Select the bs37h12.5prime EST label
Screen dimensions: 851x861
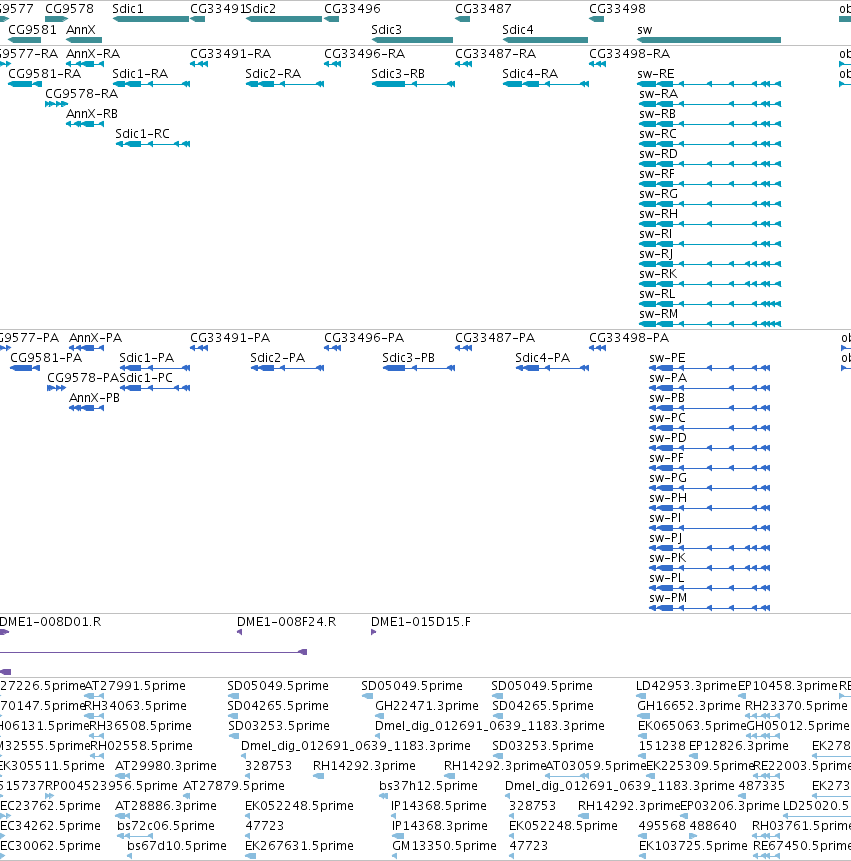point(428,786)
